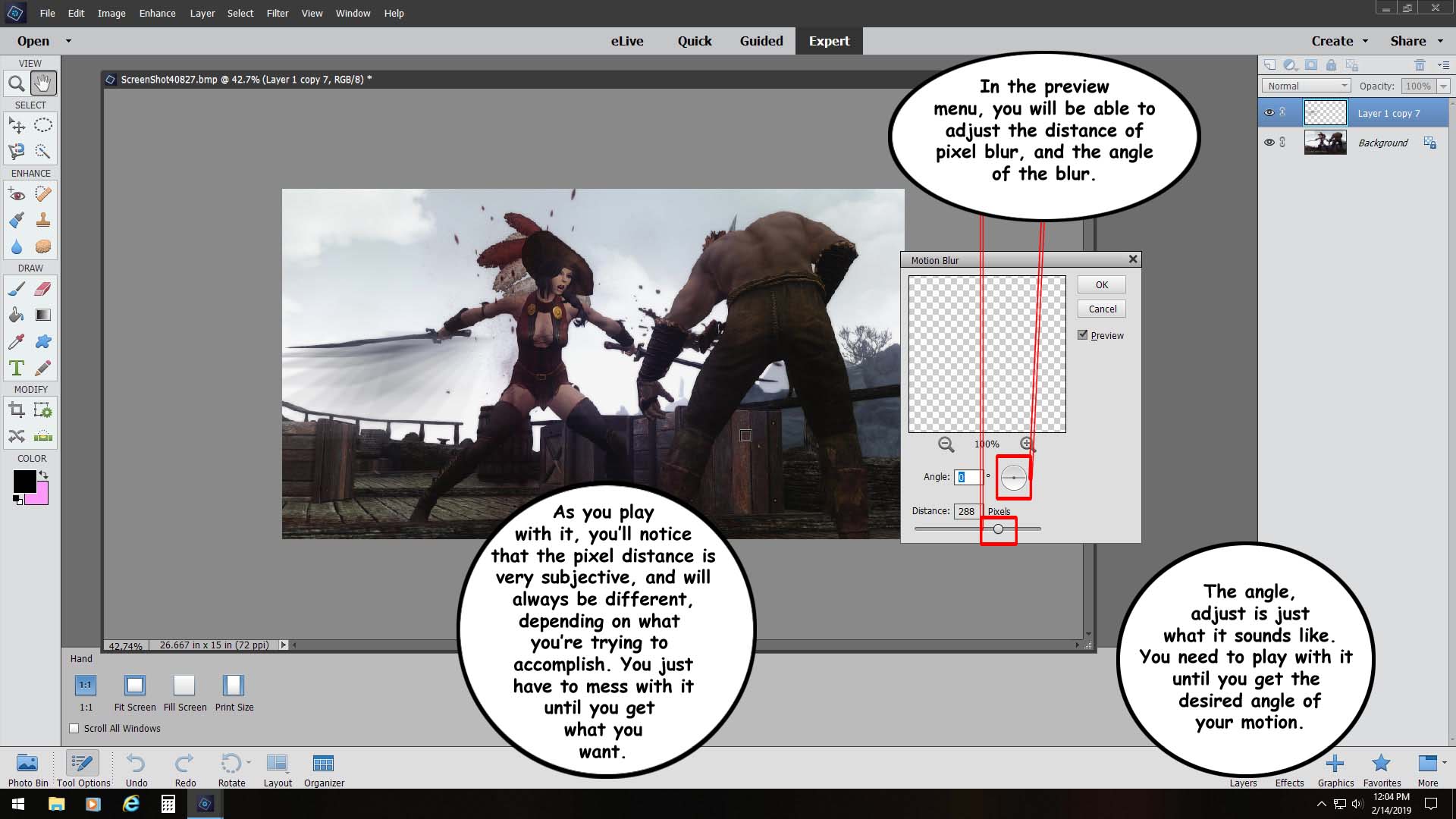
Task: Toggle the Preview checkbox in Motion Blur
Action: tap(1083, 335)
